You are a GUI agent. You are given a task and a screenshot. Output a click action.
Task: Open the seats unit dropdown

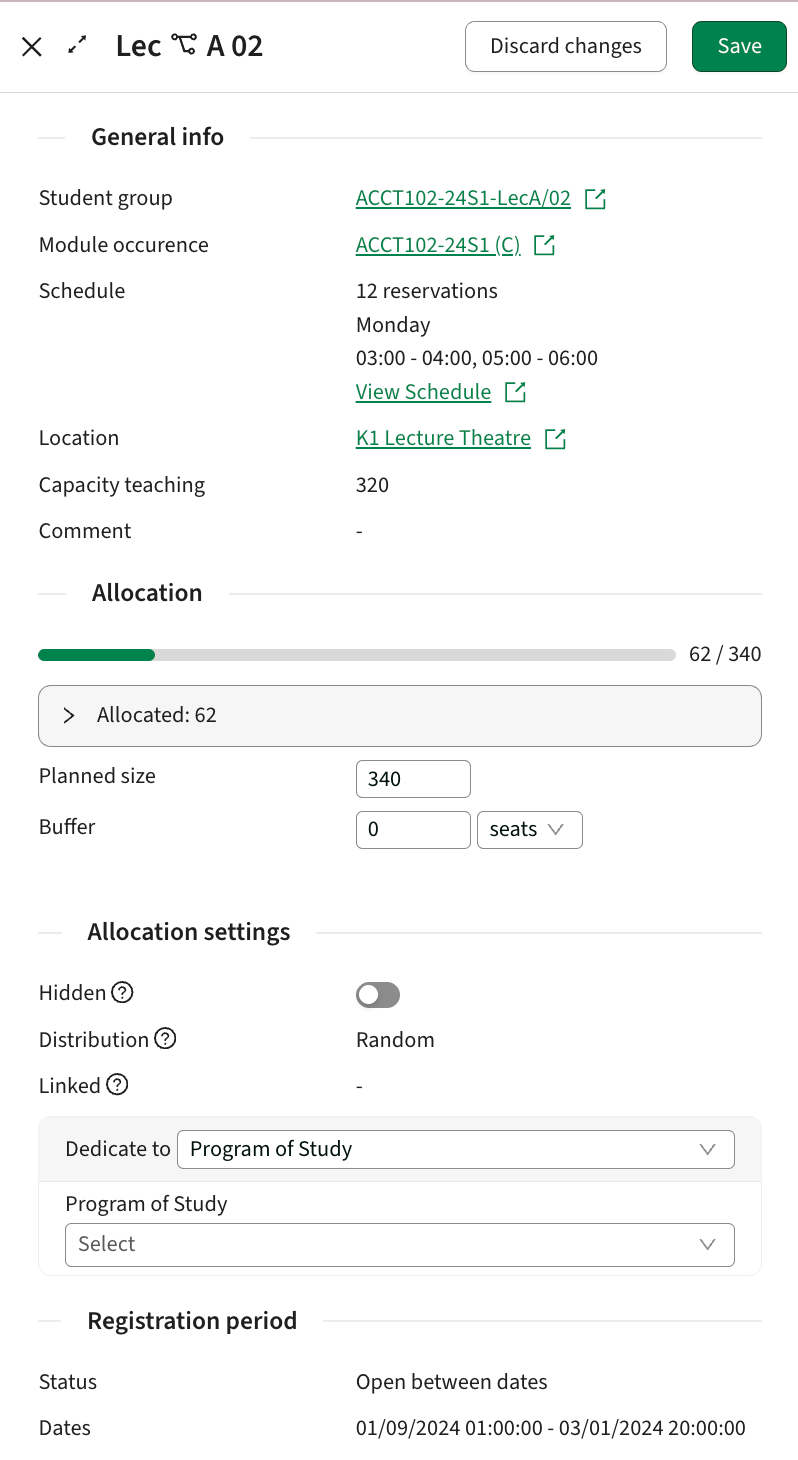pos(529,829)
